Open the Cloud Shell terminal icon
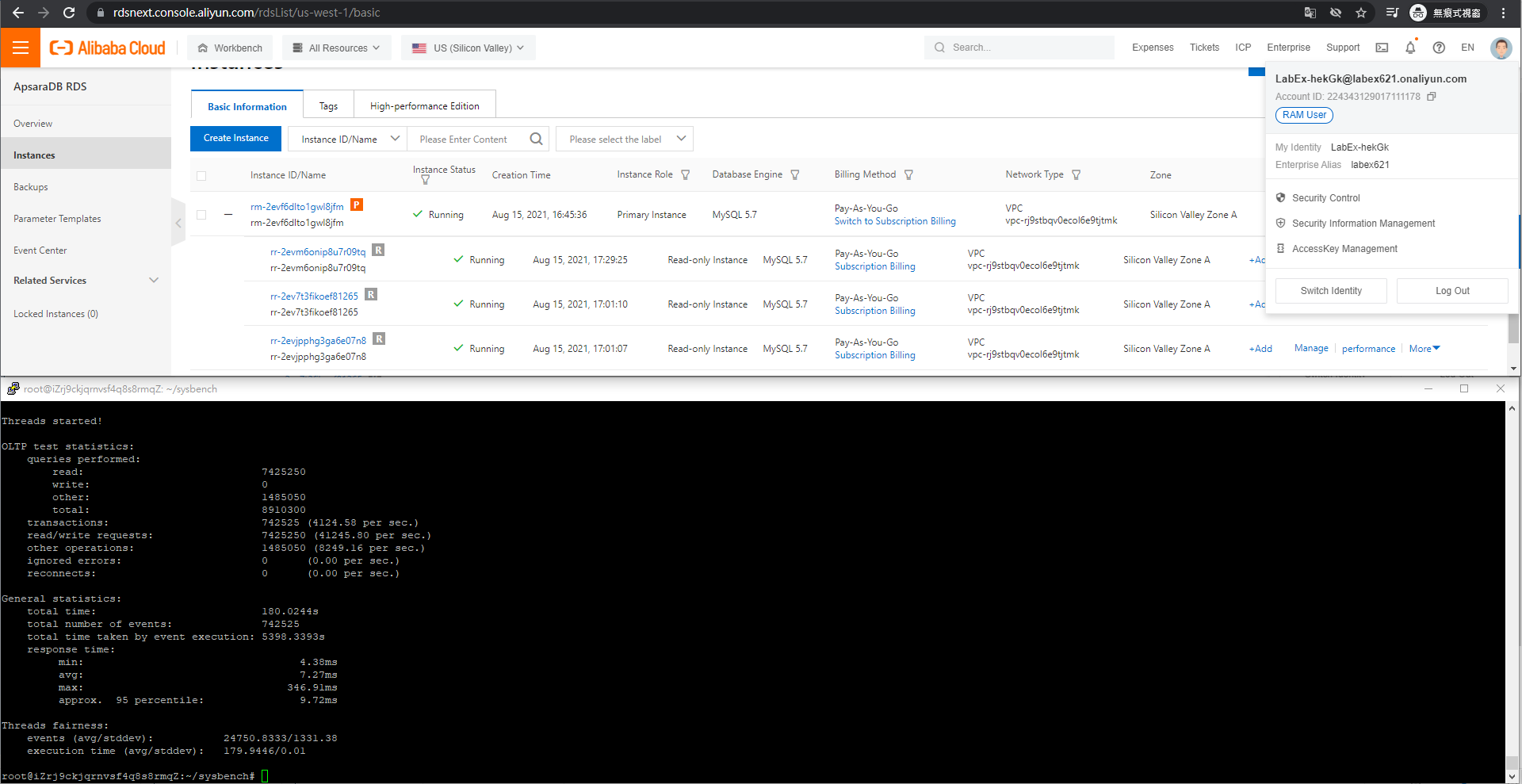This screenshot has height=784, width=1522. tap(1382, 48)
